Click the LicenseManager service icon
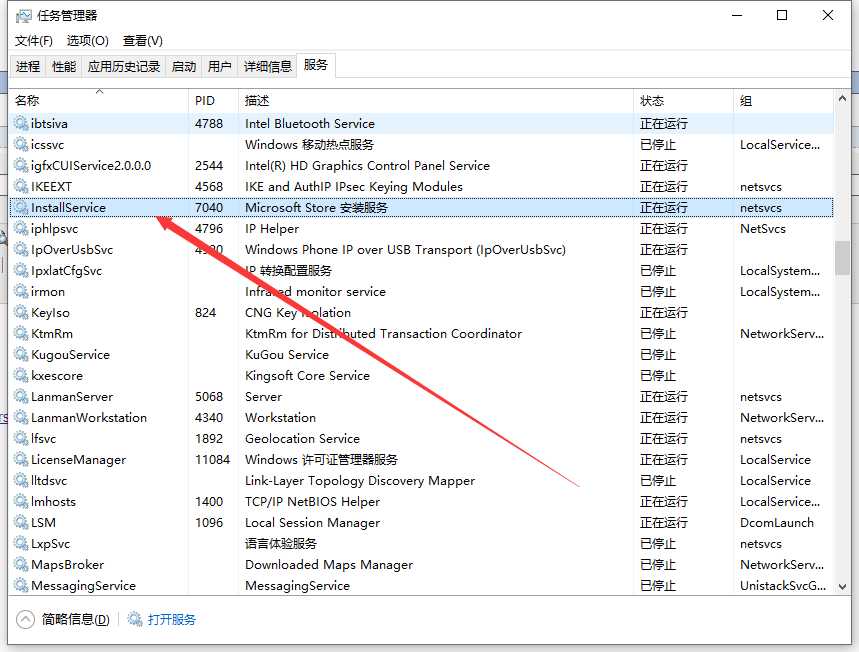This screenshot has height=652, width=859. (21, 460)
